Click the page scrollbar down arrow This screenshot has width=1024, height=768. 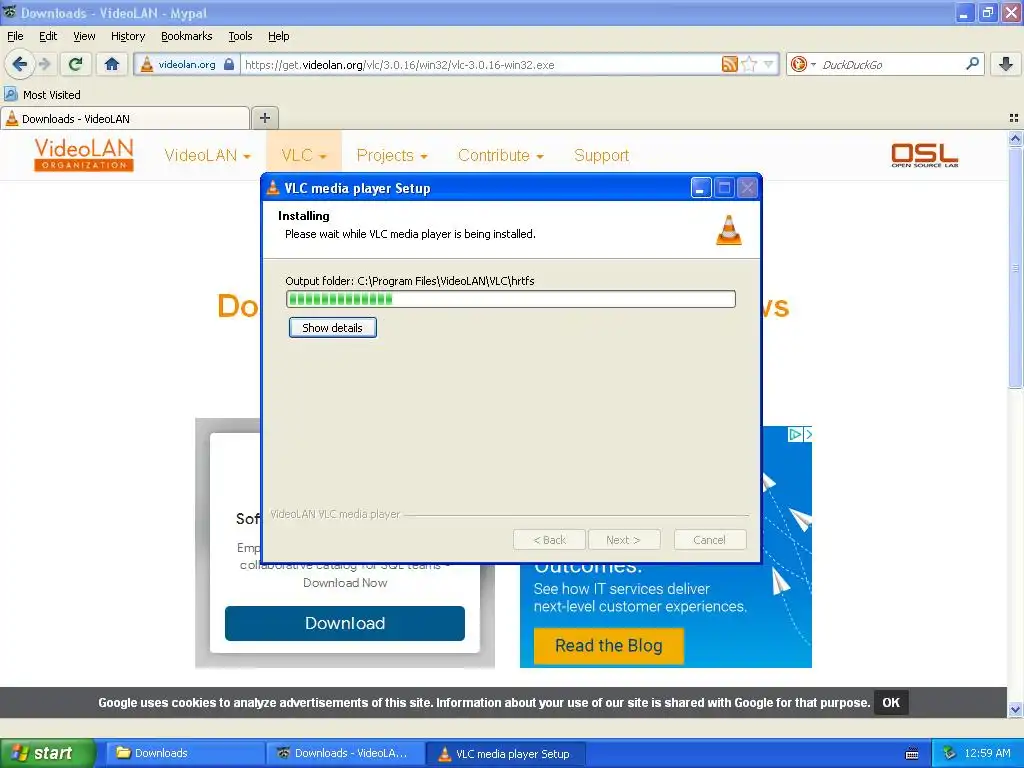(x=1015, y=709)
